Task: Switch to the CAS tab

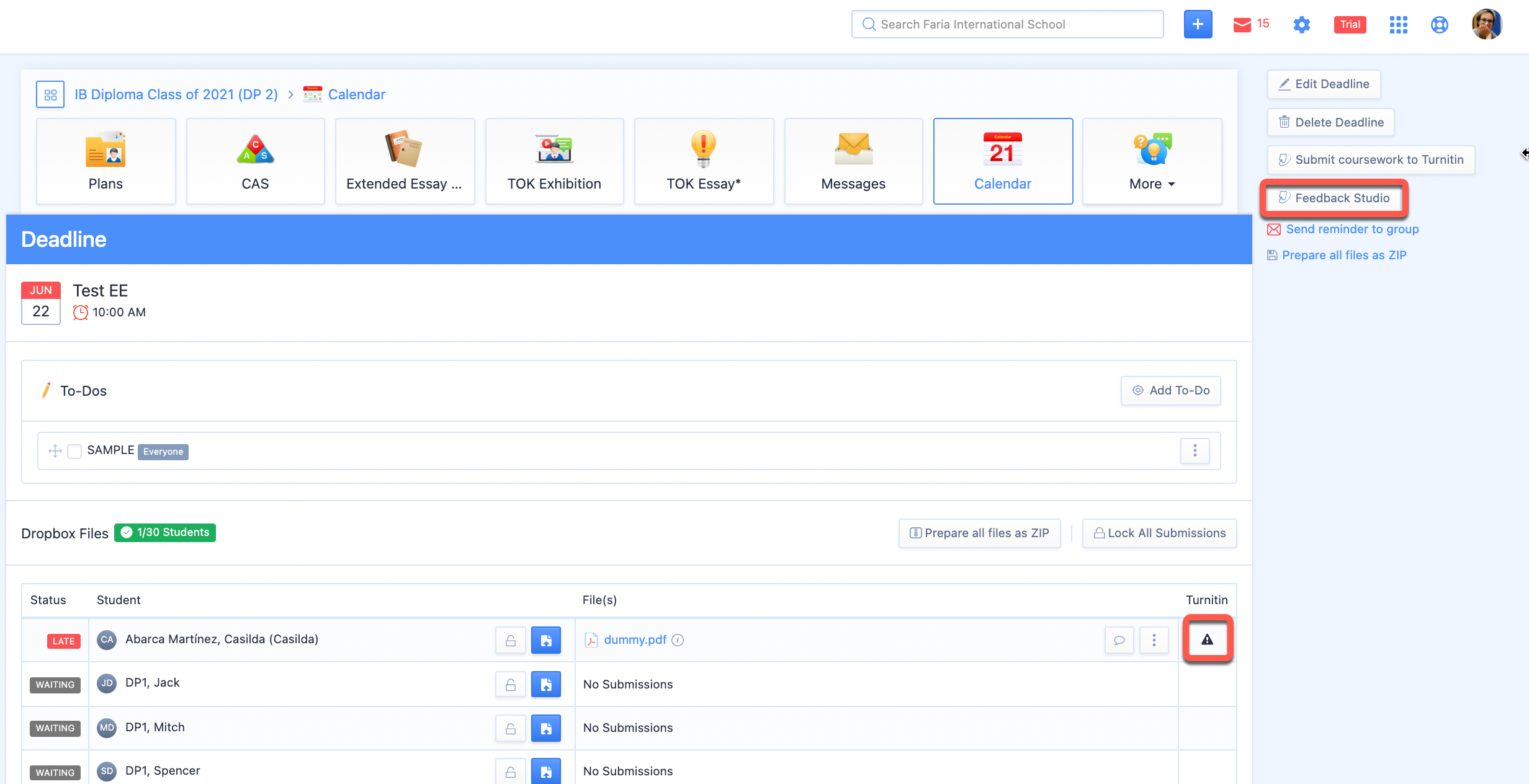Action: (255, 161)
